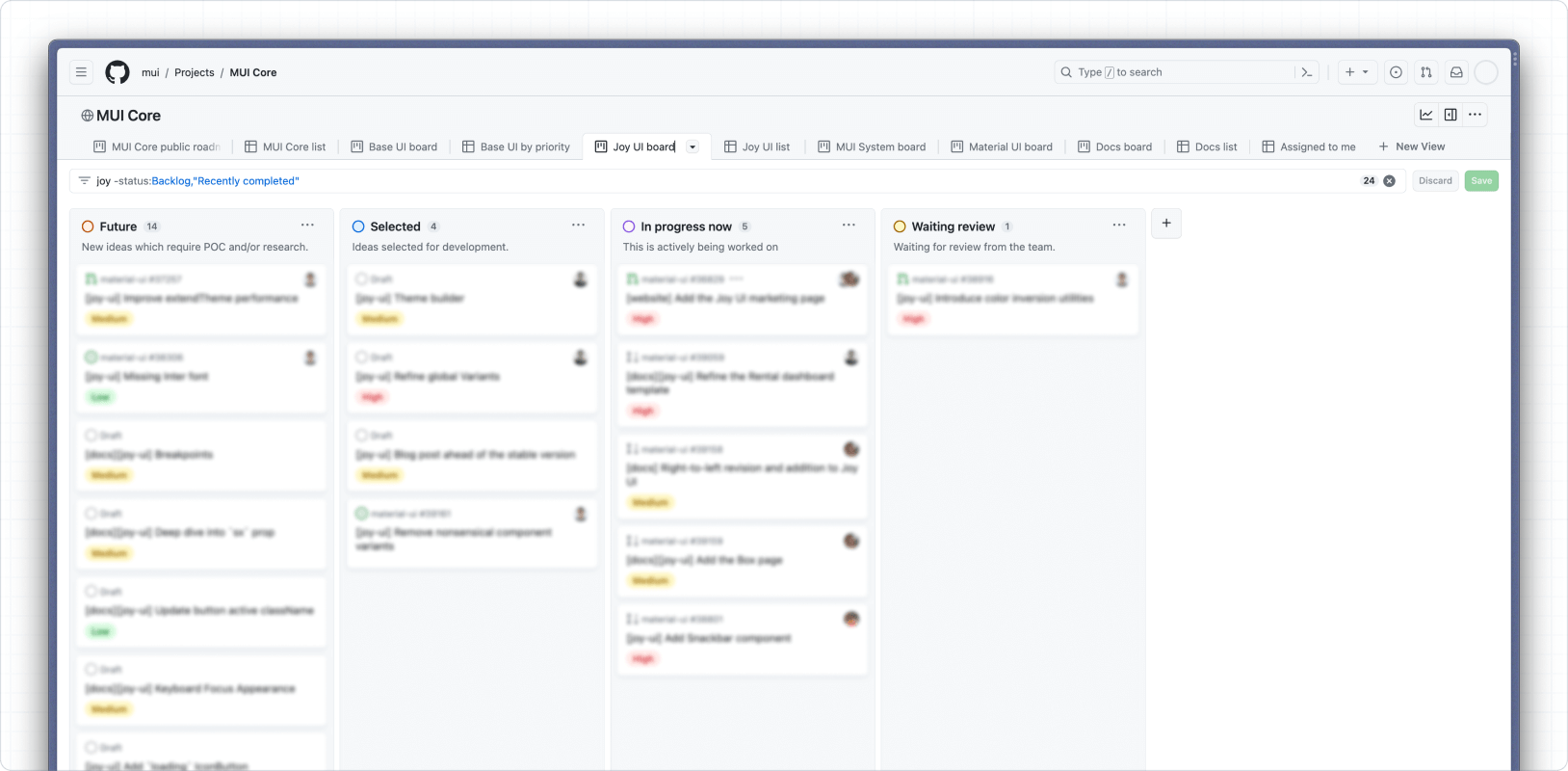Open the notifications inbox
The width and height of the screenshot is (1568, 771).
click(1456, 72)
